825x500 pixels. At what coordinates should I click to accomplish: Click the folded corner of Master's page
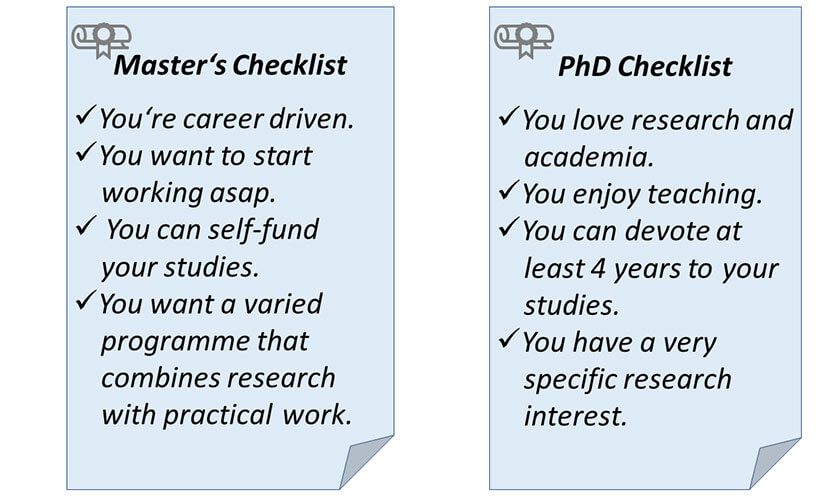pyautogui.click(x=367, y=462)
